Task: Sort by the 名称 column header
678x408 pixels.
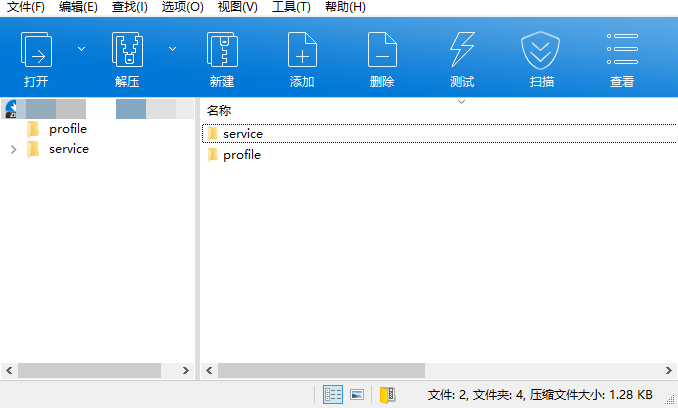Action: pyautogui.click(x=219, y=111)
